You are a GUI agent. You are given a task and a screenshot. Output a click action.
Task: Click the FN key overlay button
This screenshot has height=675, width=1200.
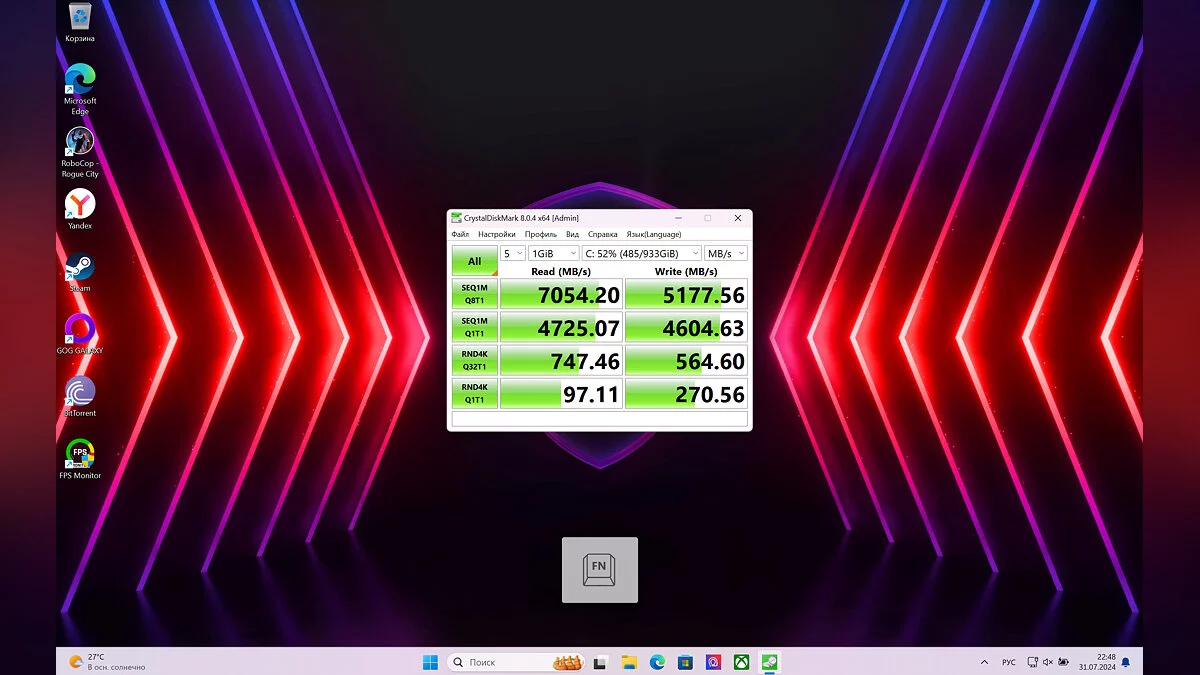point(600,570)
